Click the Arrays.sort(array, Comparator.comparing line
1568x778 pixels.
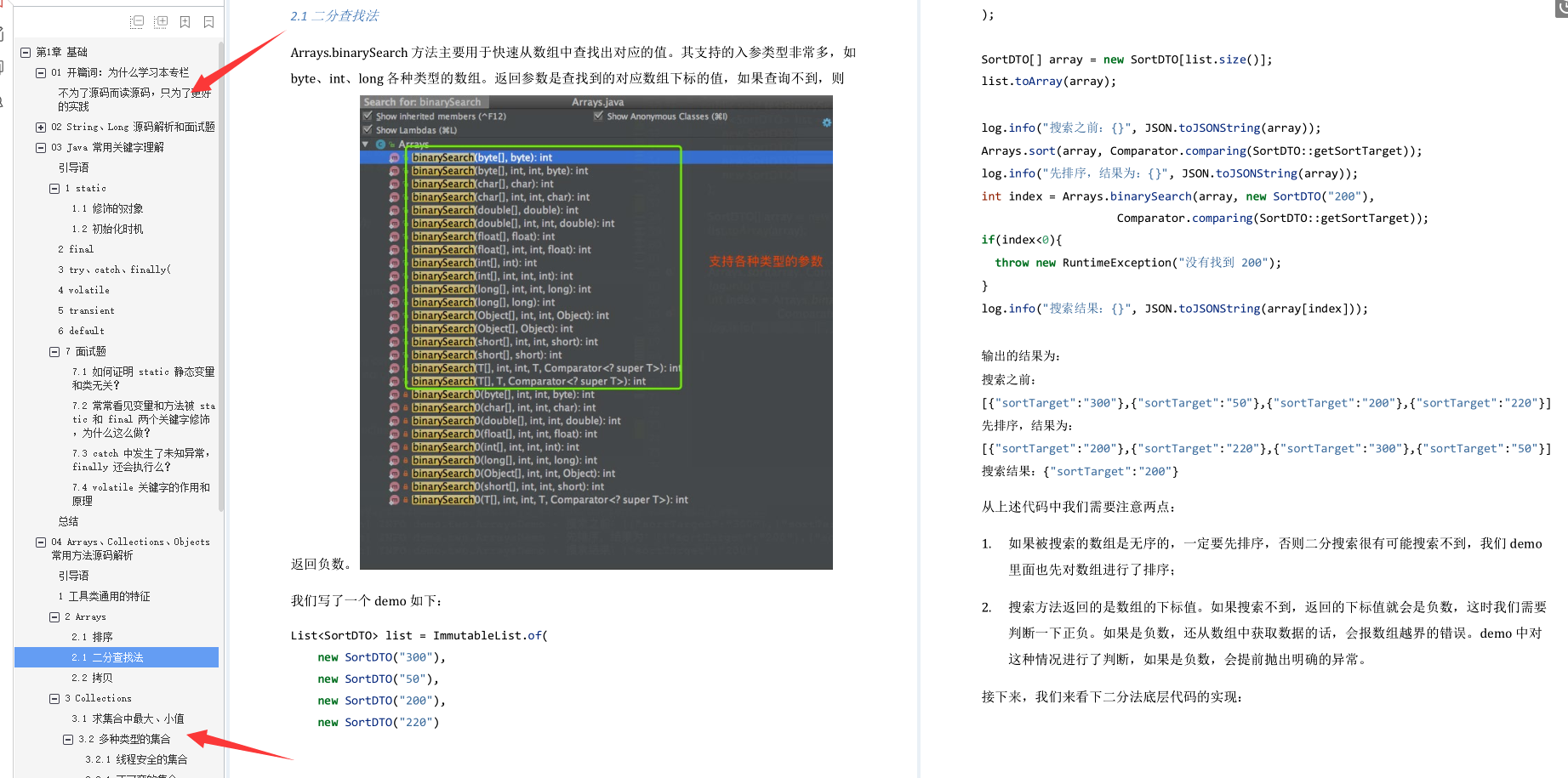pos(1201,151)
